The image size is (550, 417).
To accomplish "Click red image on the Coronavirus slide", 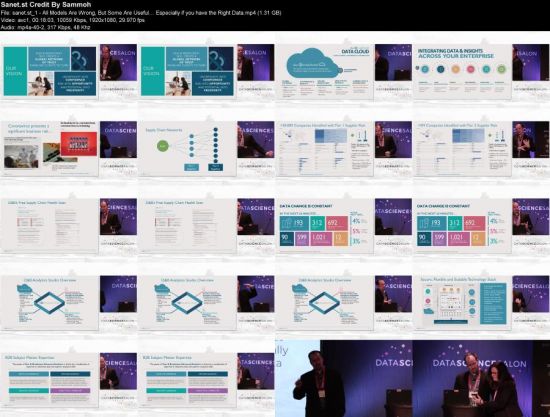I will click(x=79, y=143).
